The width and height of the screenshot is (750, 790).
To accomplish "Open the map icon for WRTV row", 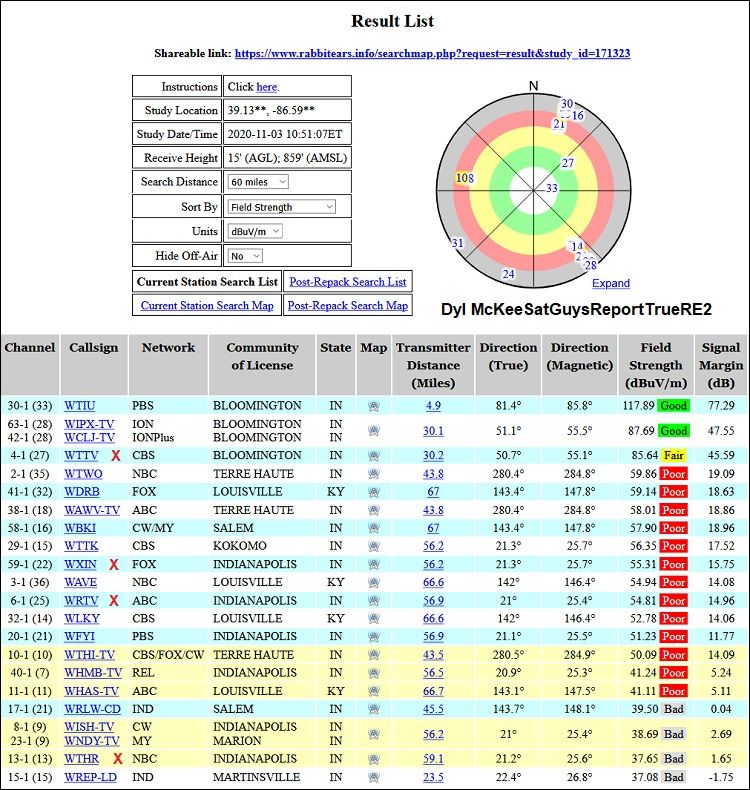I will [x=373, y=601].
